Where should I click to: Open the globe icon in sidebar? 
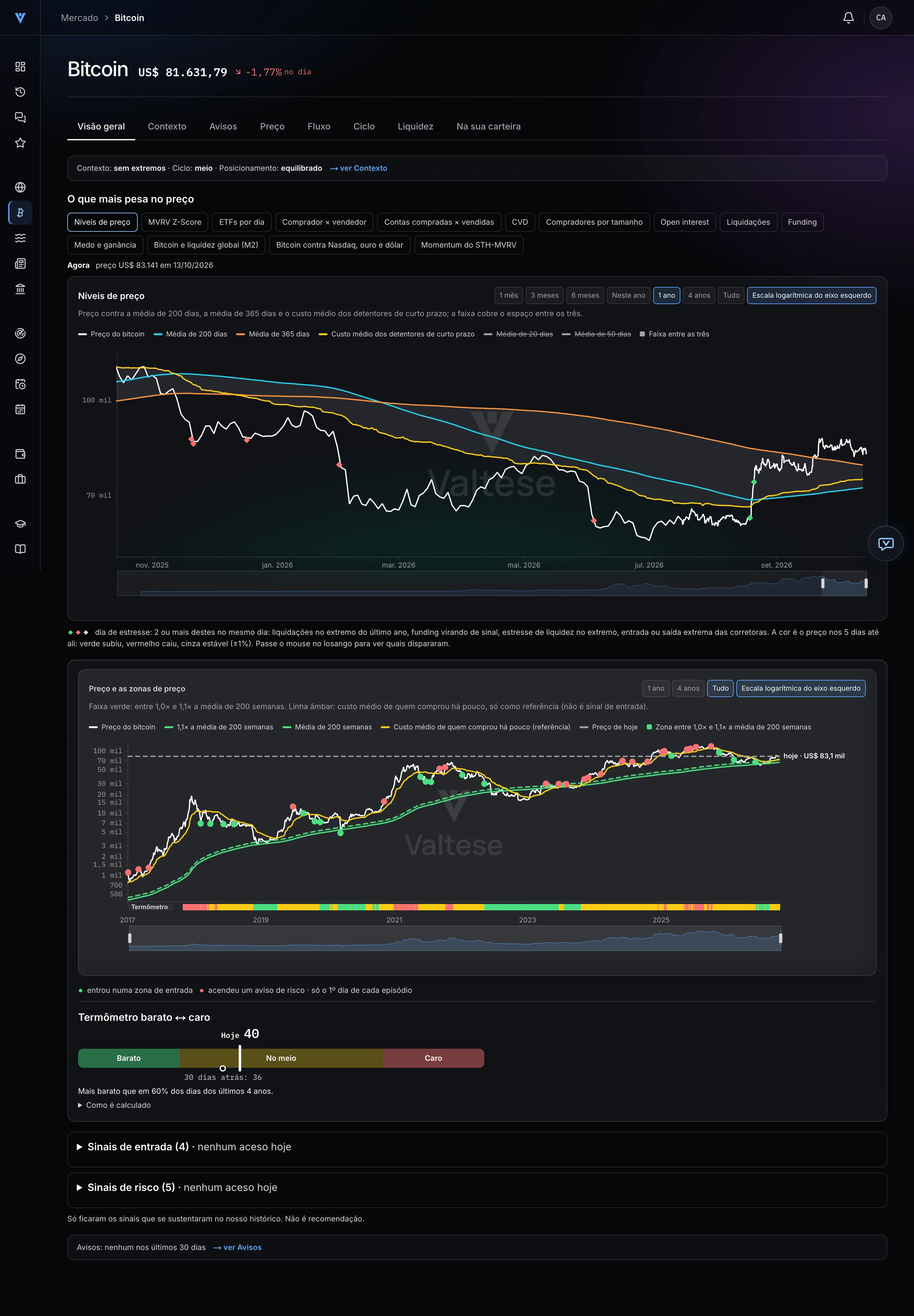pyautogui.click(x=20, y=187)
